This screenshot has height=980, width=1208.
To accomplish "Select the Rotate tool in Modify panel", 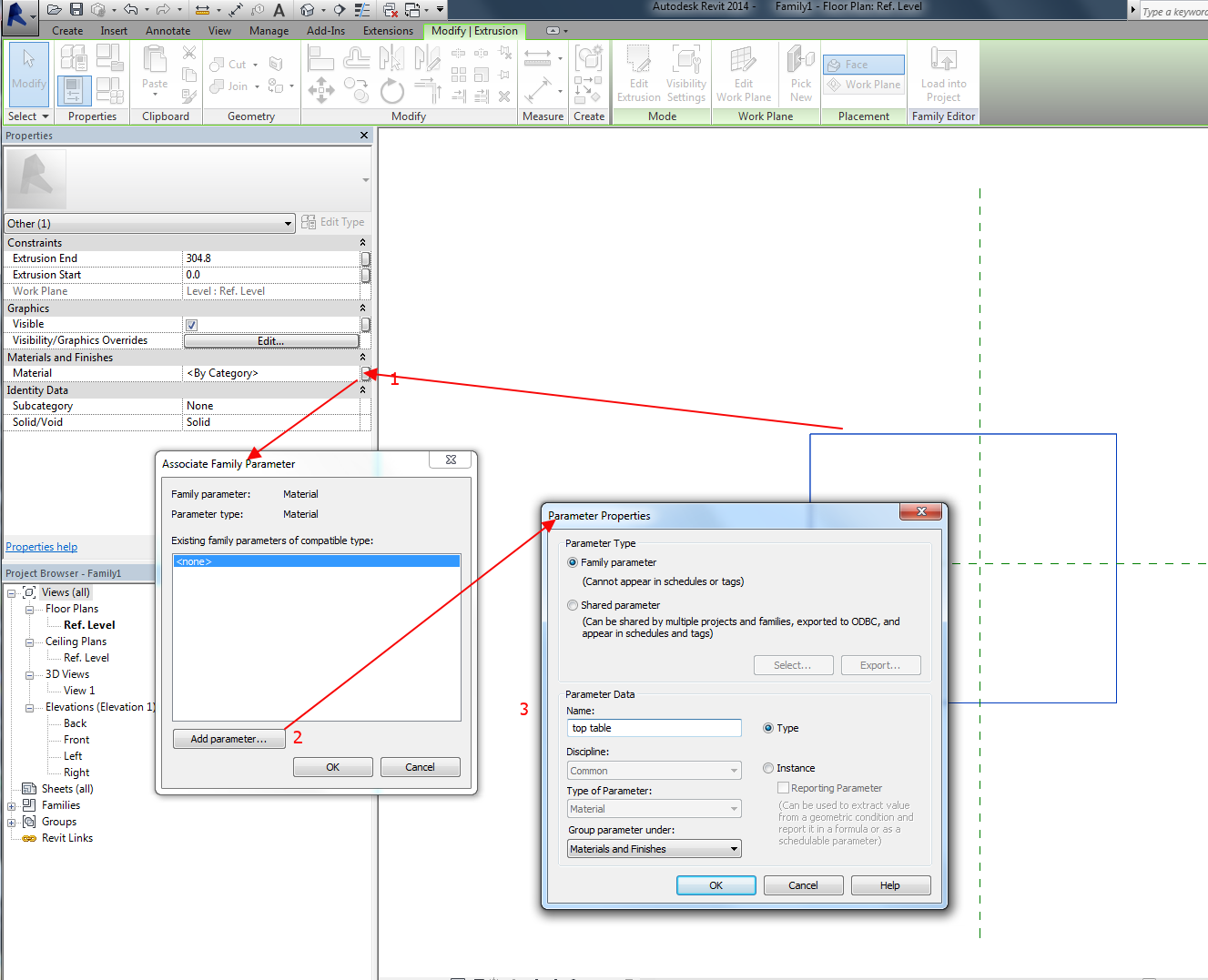I will pyautogui.click(x=391, y=91).
